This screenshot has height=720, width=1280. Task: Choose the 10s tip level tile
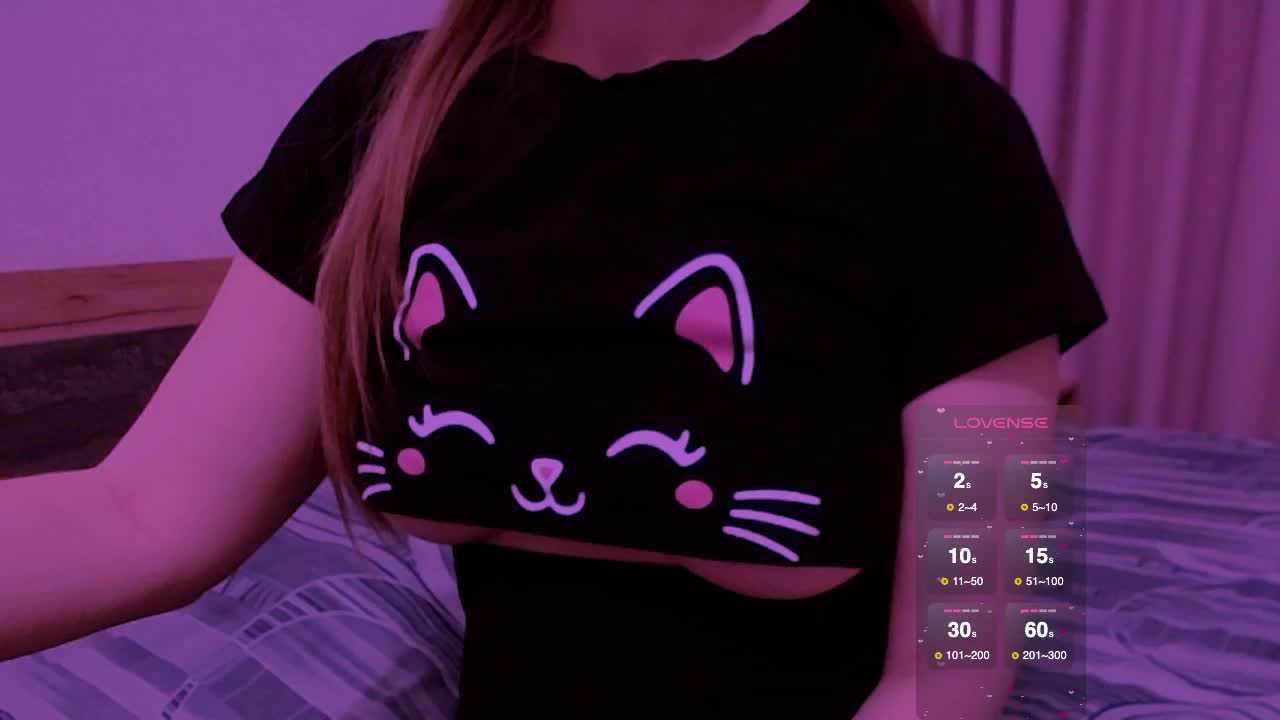tap(961, 562)
